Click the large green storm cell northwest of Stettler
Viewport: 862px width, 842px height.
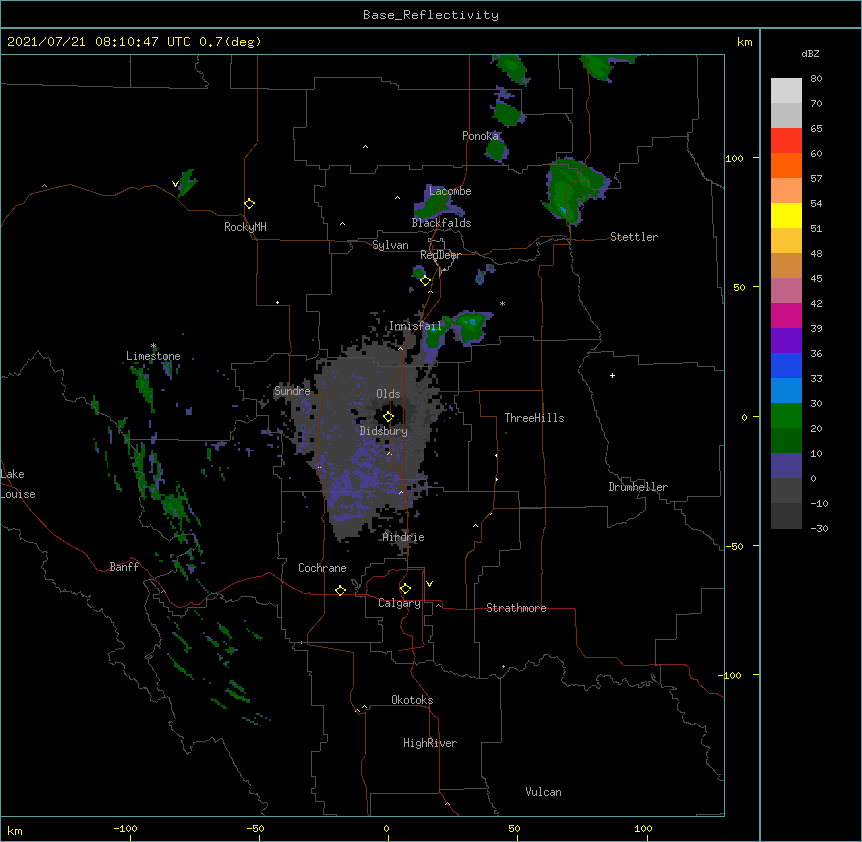[574, 190]
